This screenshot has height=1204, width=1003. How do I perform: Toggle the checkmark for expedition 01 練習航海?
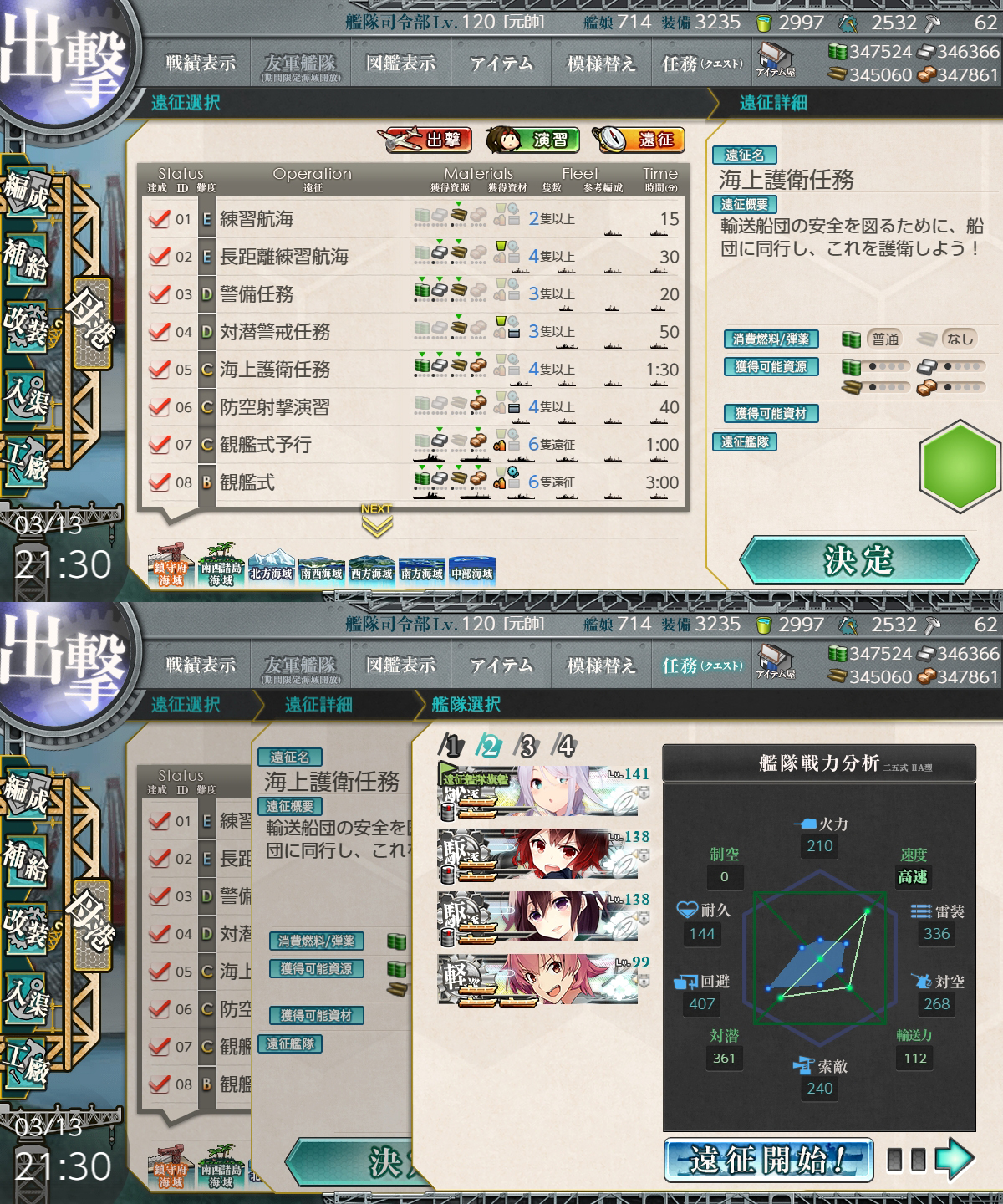[159, 219]
